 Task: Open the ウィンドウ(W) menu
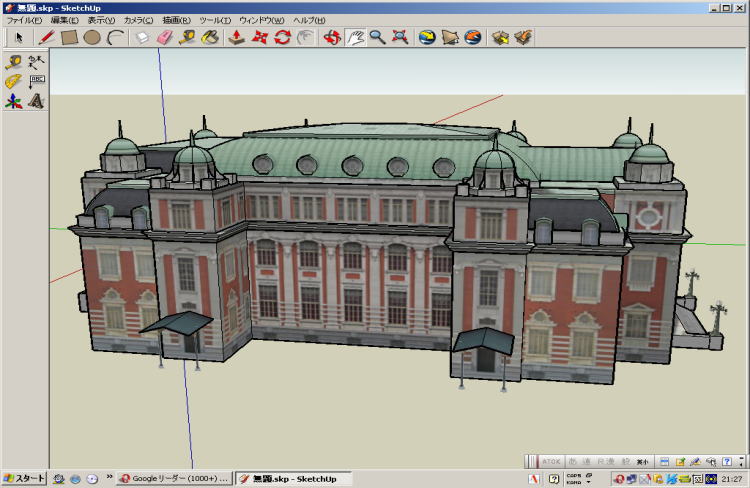pyautogui.click(x=261, y=20)
